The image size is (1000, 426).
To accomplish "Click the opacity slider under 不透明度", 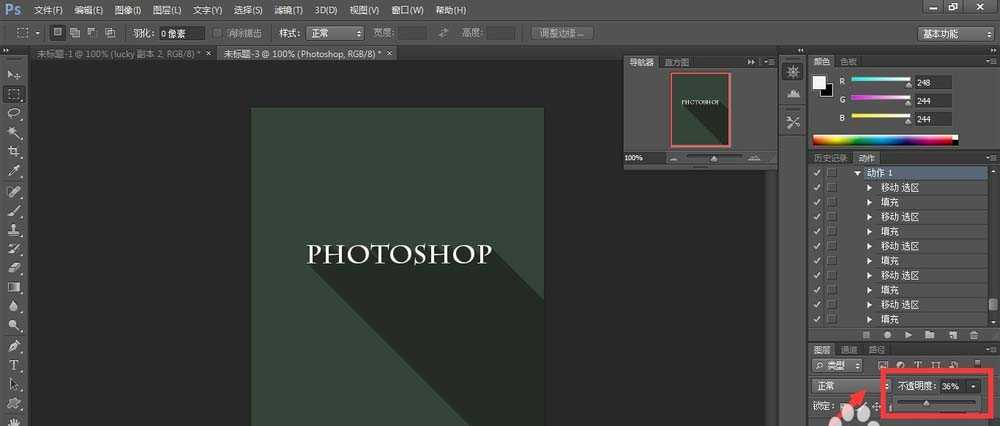I will point(926,403).
